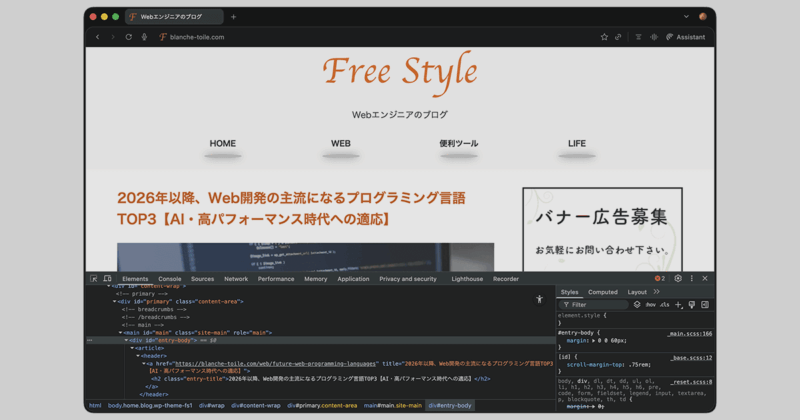This screenshot has width=800, height=420.
Task: Activate the inspect element picker tool
Action: [x=93, y=279]
